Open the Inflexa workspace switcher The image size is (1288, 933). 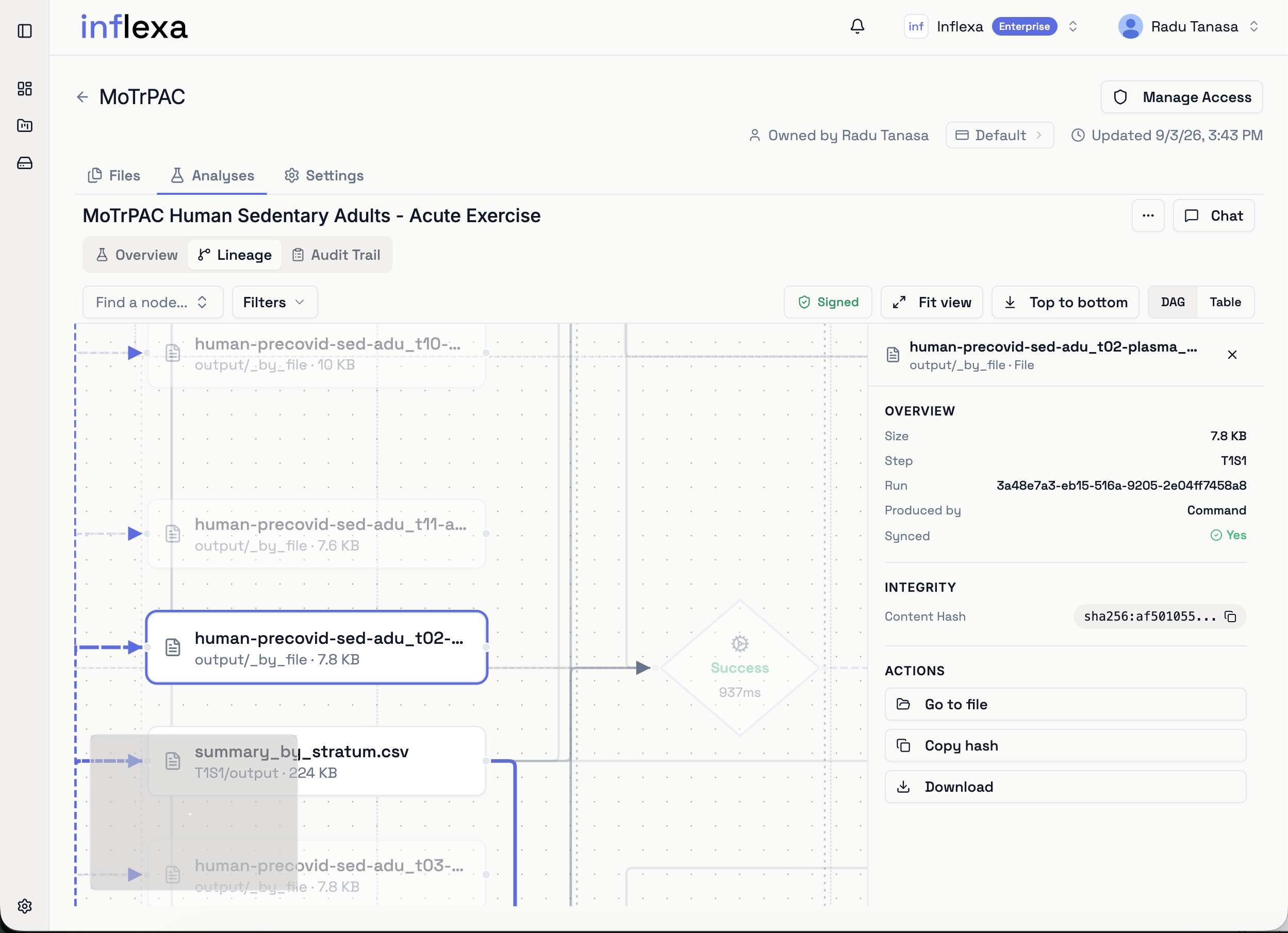[x=991, y=27]
